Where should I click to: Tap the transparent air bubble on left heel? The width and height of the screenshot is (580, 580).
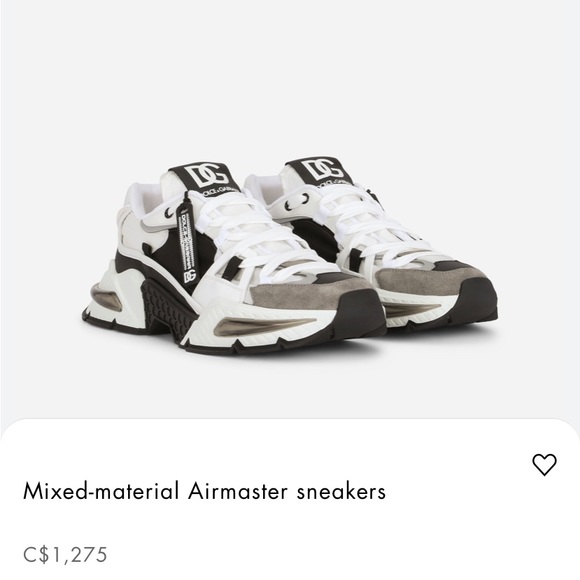click(x=105, y=297)
